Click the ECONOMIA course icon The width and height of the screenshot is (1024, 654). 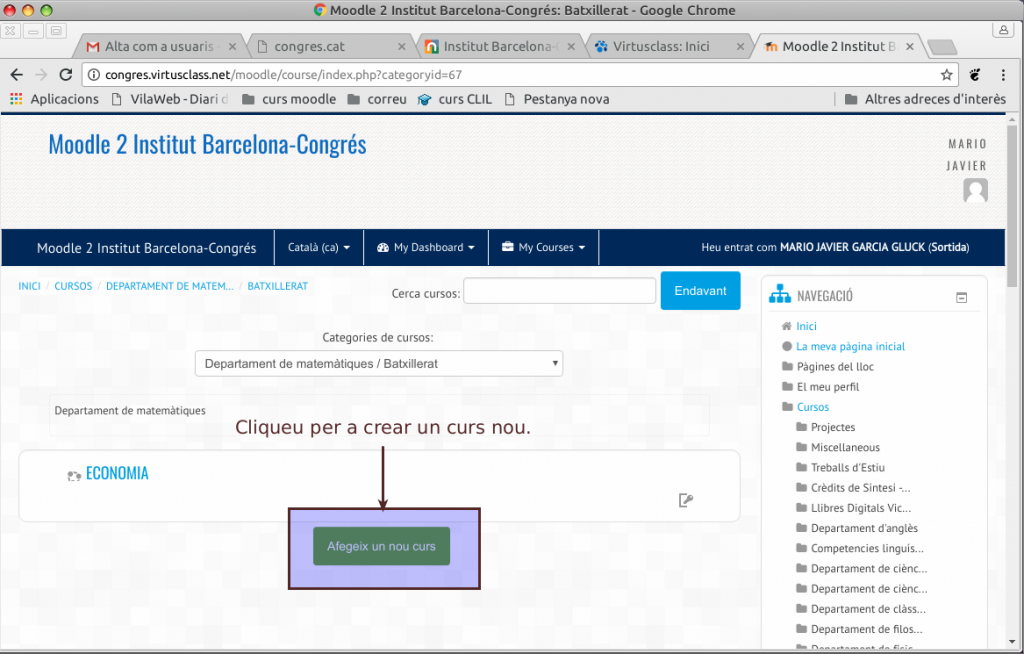(74, 476)
